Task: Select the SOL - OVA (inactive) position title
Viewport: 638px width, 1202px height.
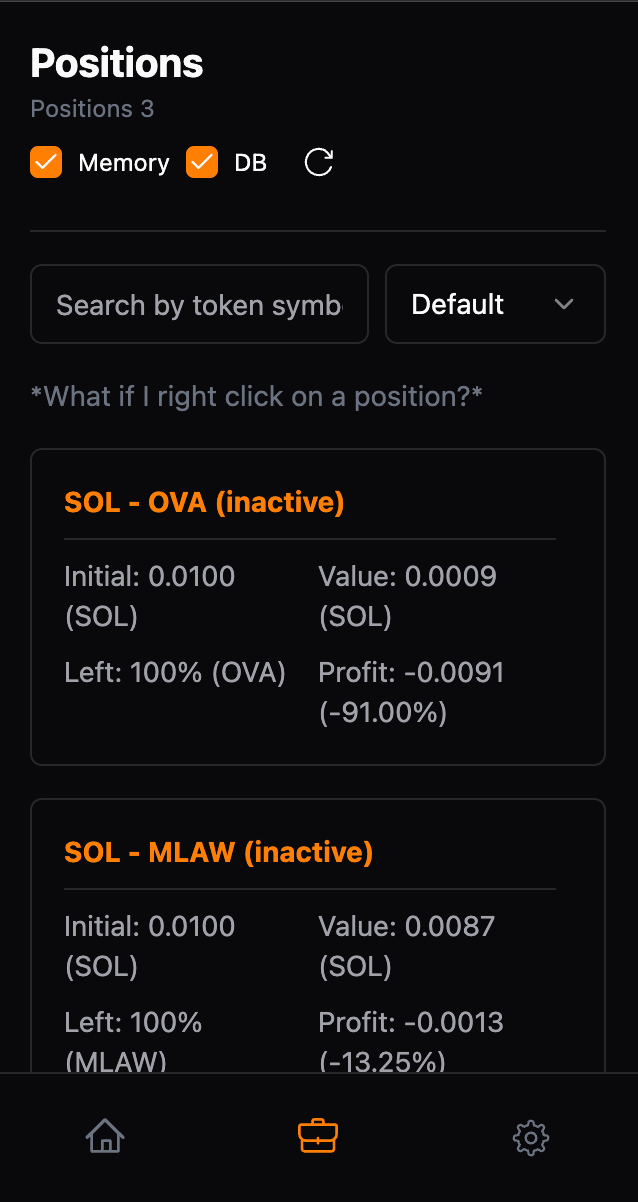Action: (204, 502)
